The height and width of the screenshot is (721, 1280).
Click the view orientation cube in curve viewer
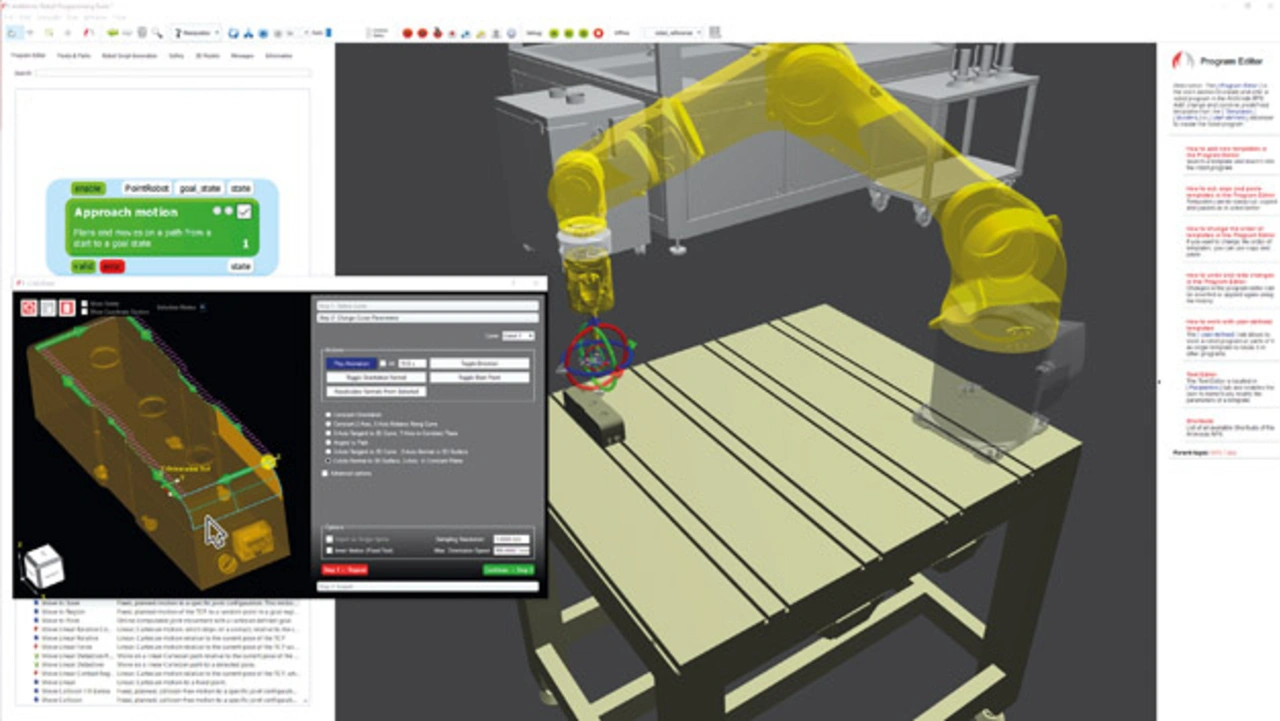pos(44,566)
